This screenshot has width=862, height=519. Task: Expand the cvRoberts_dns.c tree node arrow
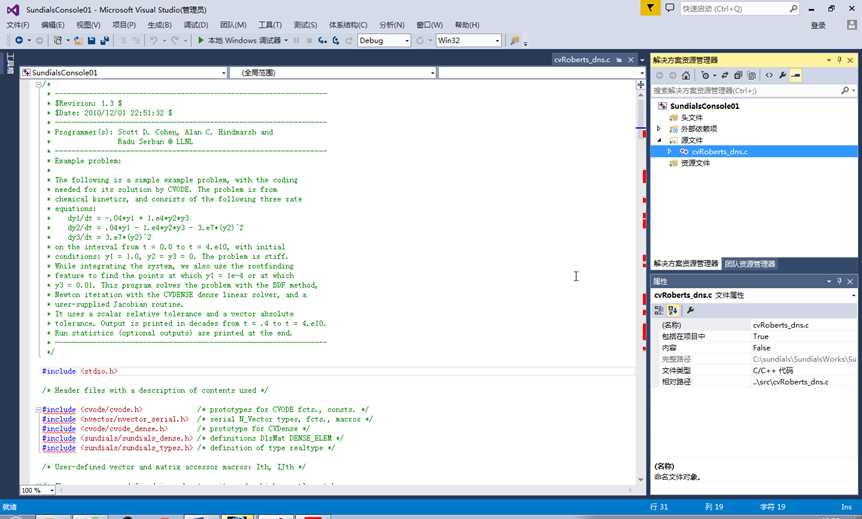point(669,151)
